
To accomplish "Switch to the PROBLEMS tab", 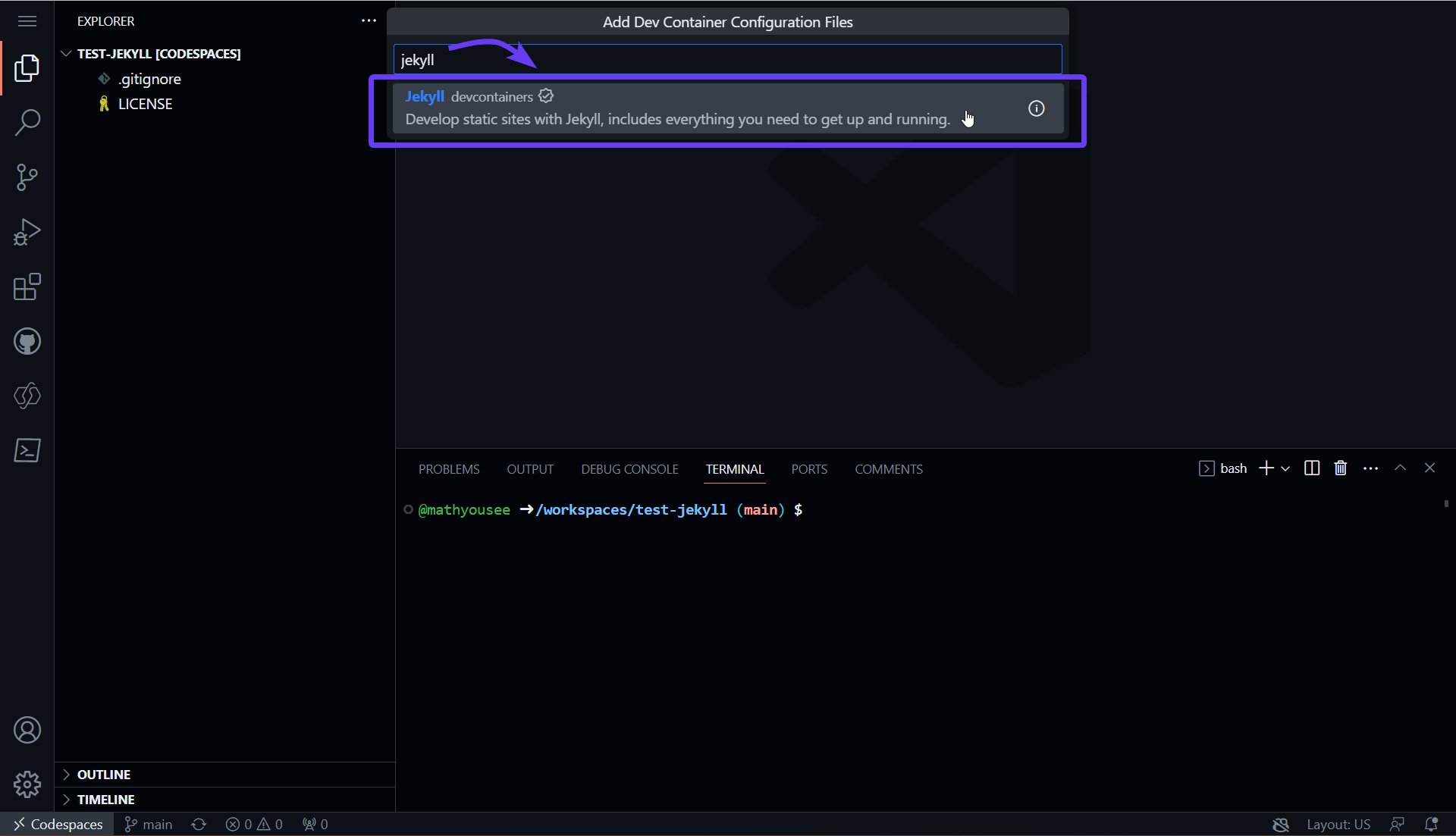I will click(449, 469).
